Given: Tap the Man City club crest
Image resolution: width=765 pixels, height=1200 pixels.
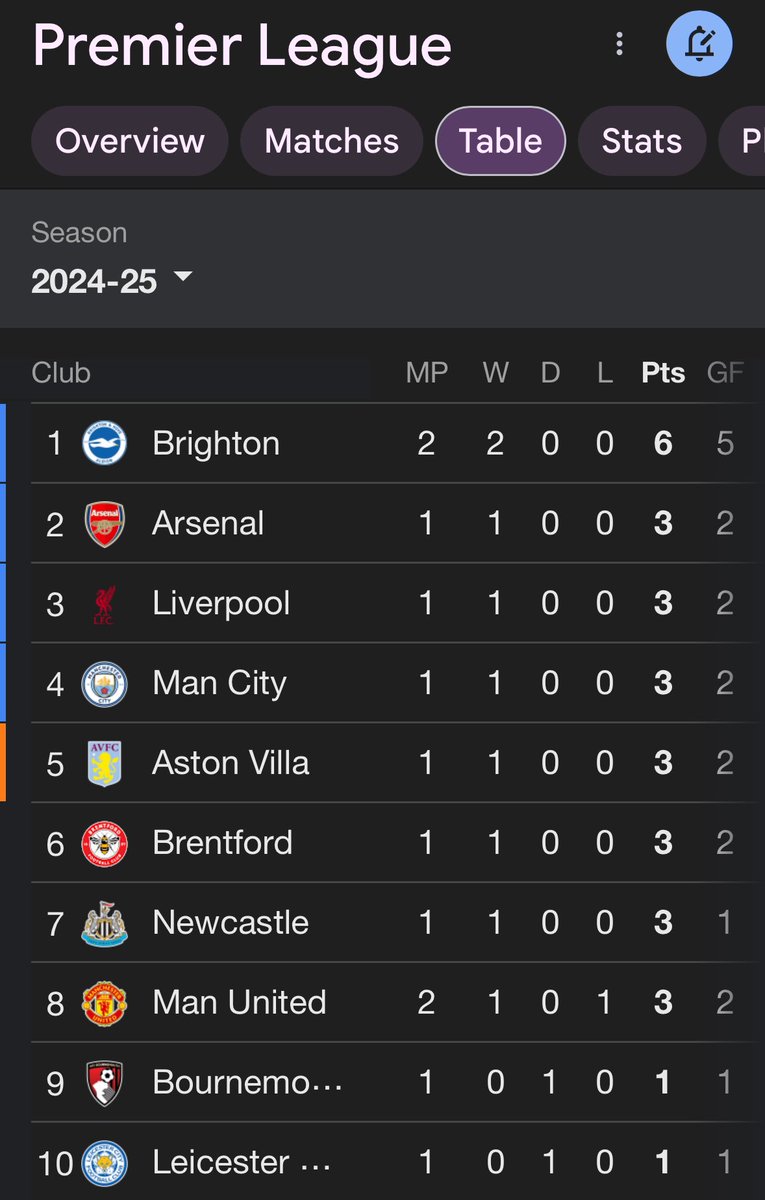Looking at the screenshot, I should coord(104,684).
